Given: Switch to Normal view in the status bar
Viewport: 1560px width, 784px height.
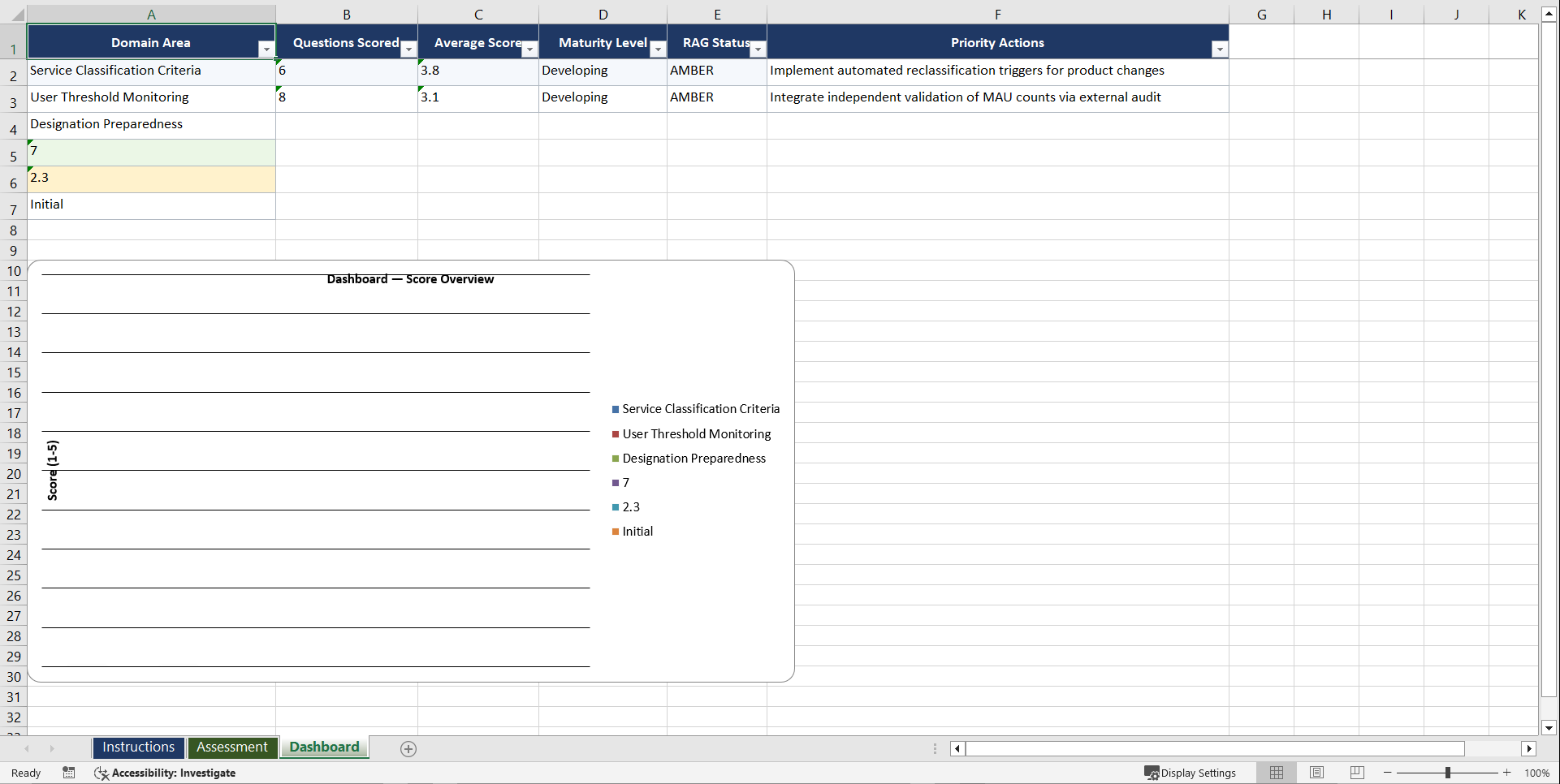Looking at the screenshot, I should pos(1276,773).
